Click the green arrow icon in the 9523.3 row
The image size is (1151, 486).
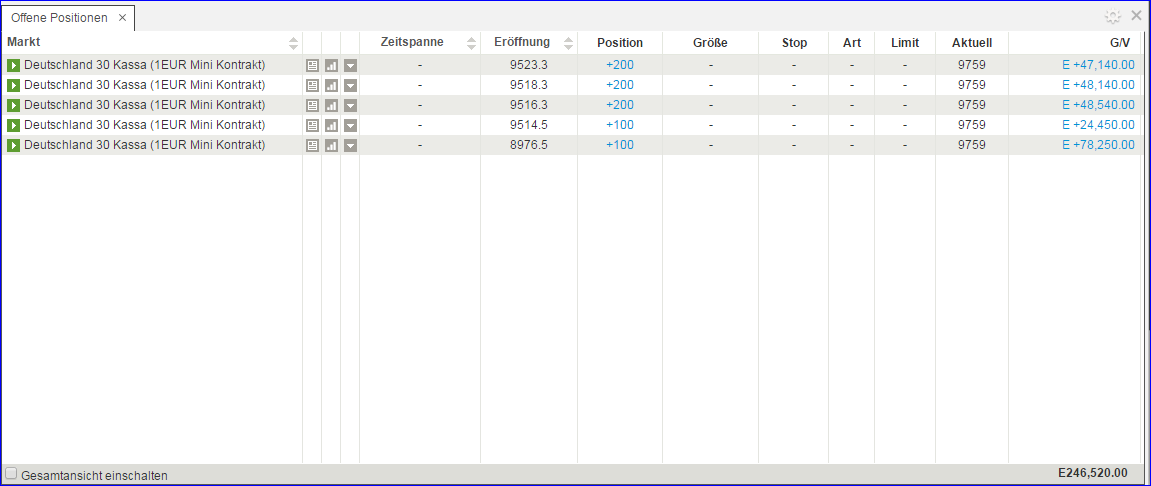13,65
